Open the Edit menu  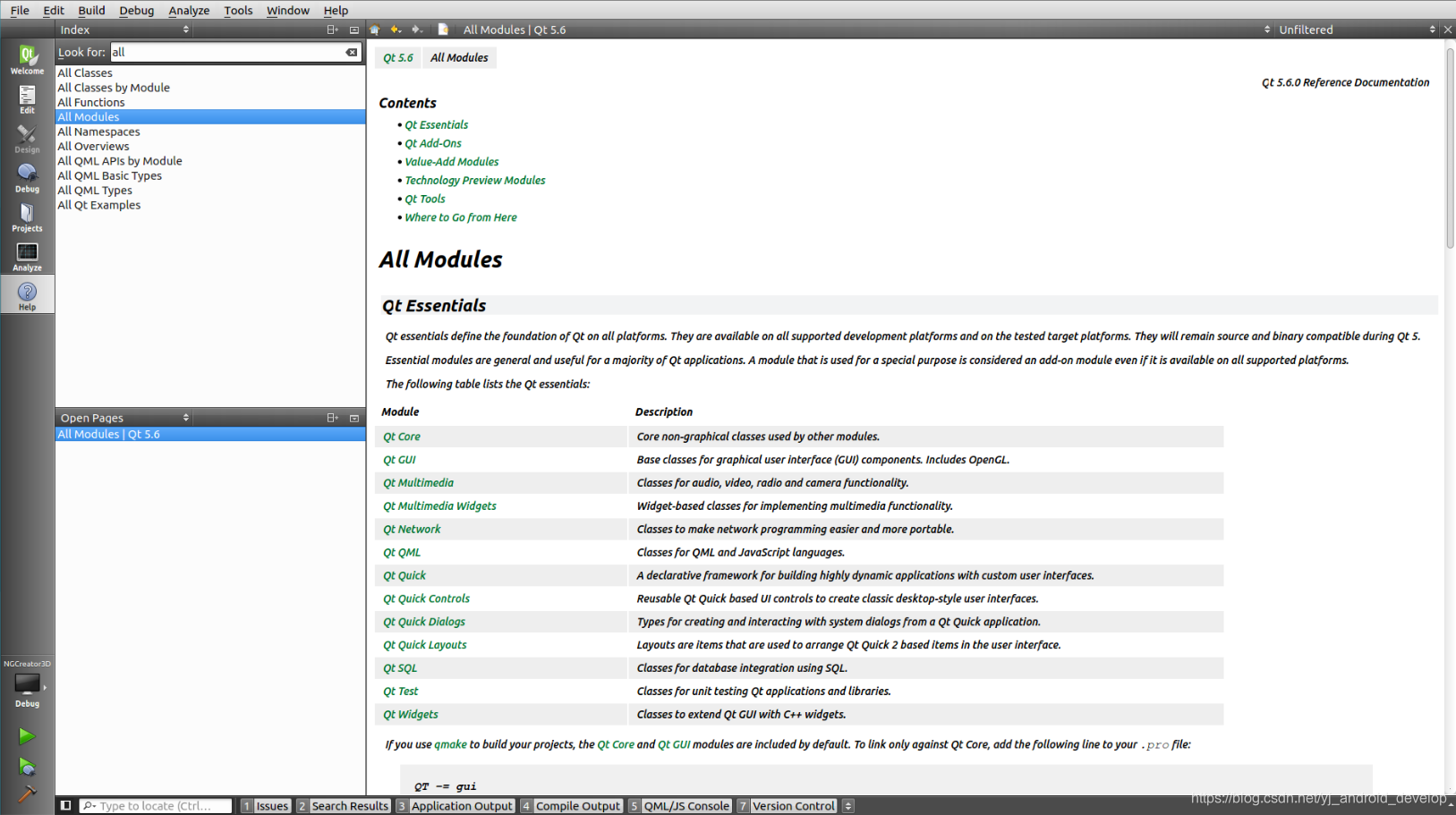click(x=54, y=10)
